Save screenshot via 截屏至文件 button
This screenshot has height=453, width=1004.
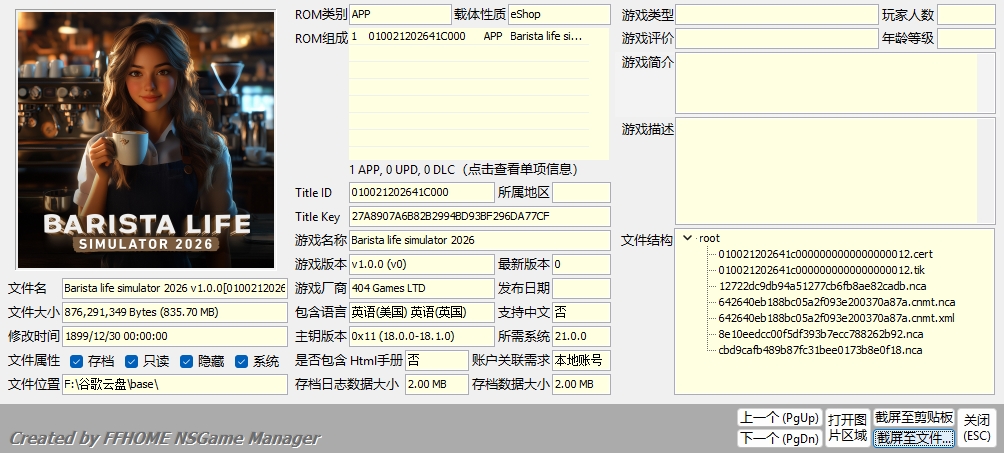(x=913, y=438)
